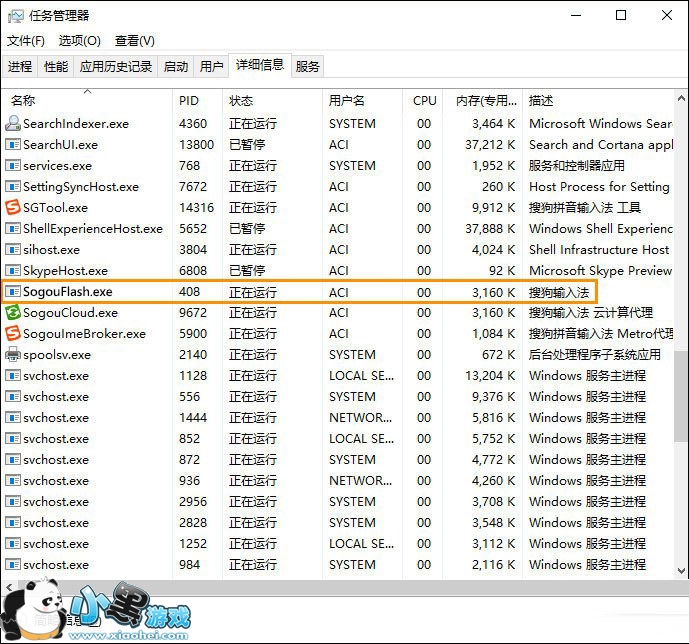Click icon of svchost.exe PID 984

[13, 564]
